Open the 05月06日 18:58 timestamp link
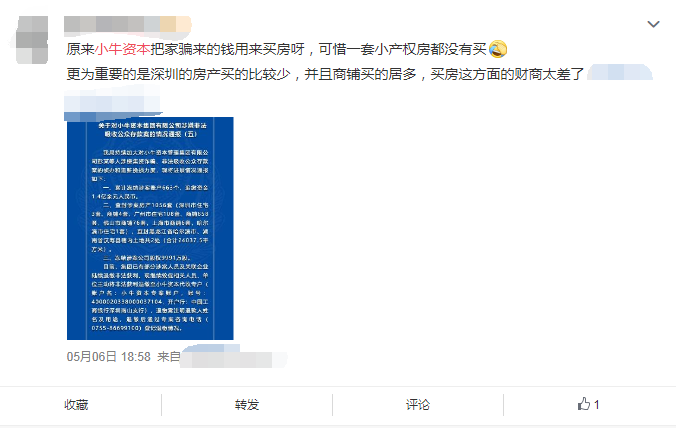 click(x=109, y=357)
